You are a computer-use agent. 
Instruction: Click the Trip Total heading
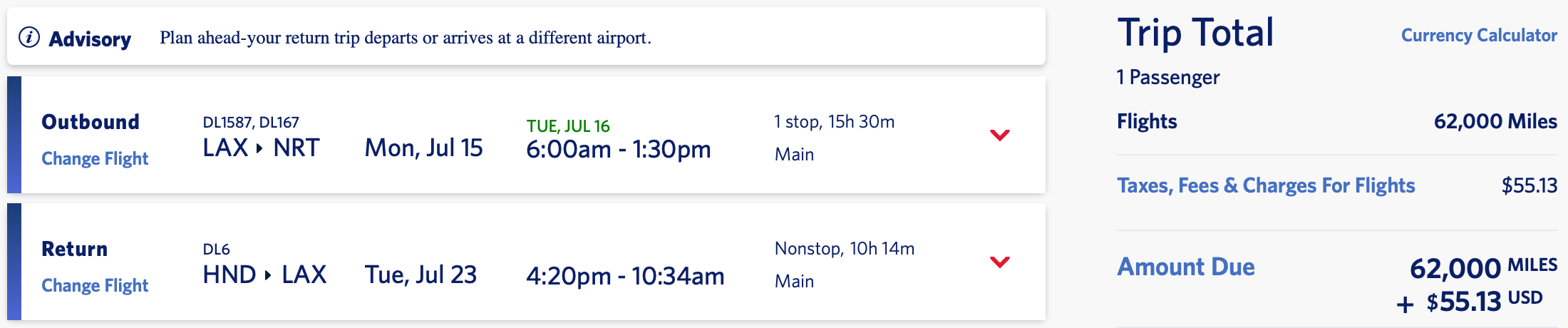pyautogui.click(x=1195, y=33)
